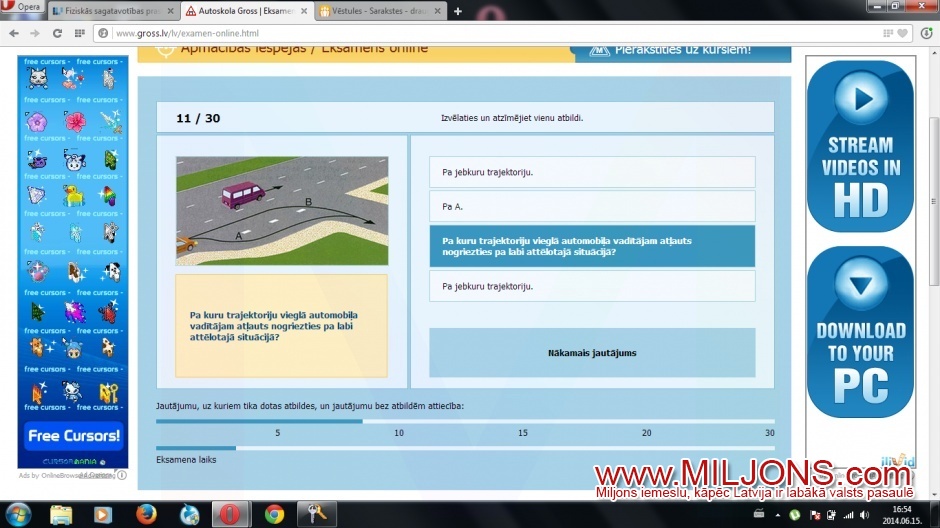Select the first answer 'Pa jebkuru trajektoriju.'
940x528 pixels.
click(592, 172)
